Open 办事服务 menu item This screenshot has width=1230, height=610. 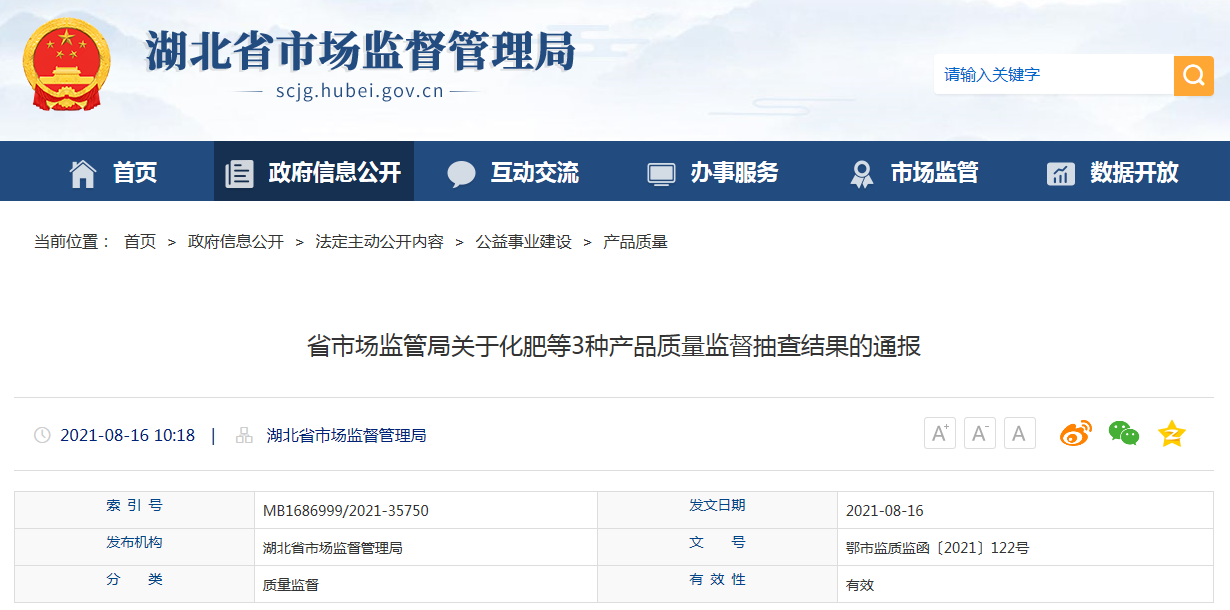coord(713,172)
